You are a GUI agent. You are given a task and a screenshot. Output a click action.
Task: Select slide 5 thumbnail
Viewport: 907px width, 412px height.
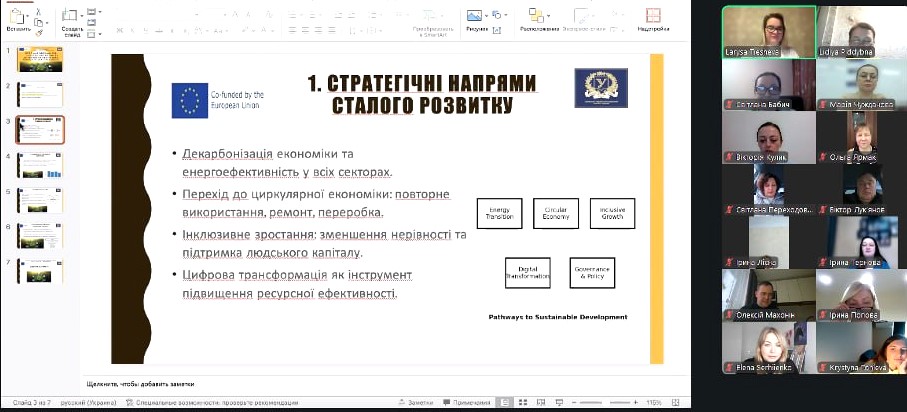tap(40, 200)
